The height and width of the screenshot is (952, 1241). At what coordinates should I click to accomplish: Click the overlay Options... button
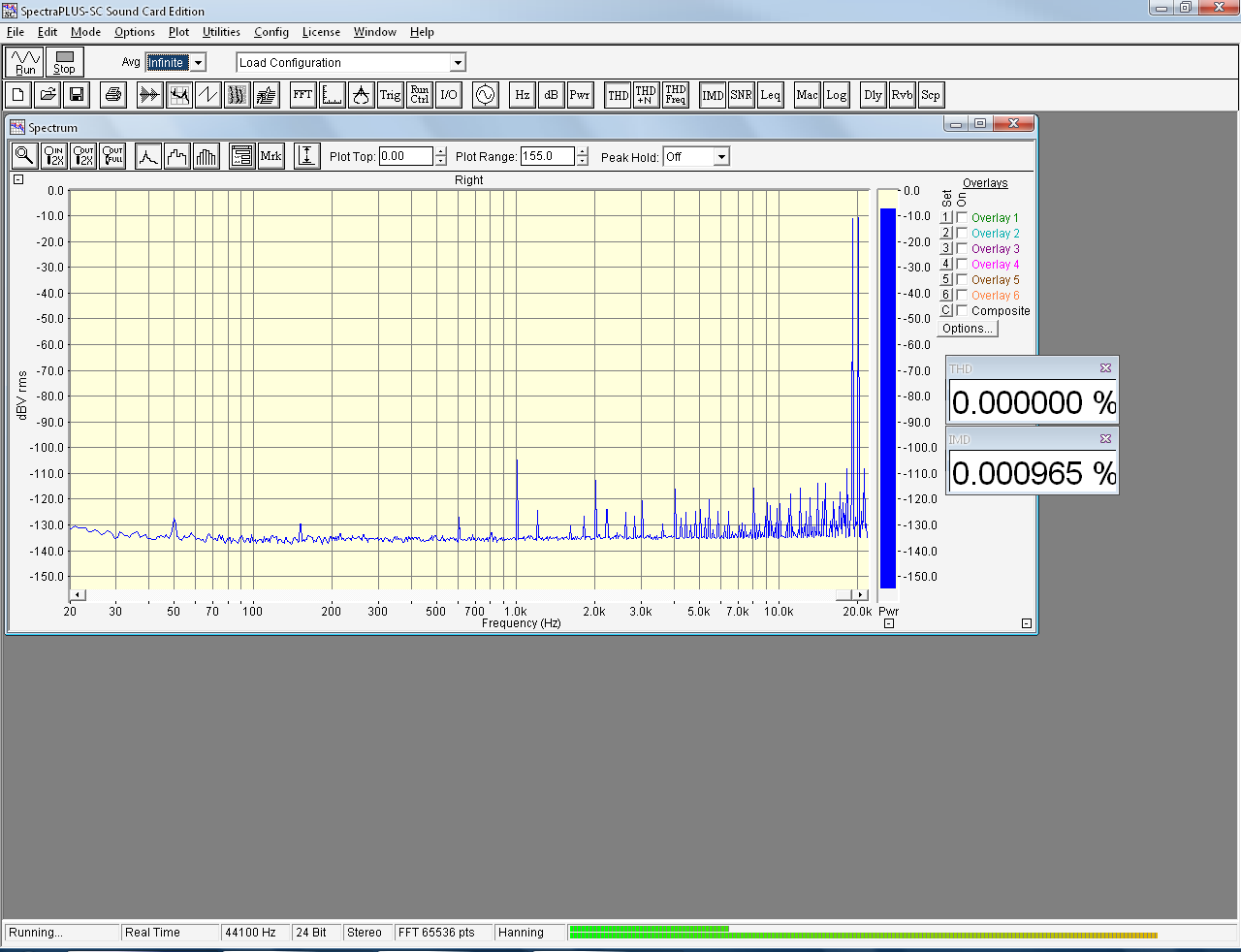point(968,329)
